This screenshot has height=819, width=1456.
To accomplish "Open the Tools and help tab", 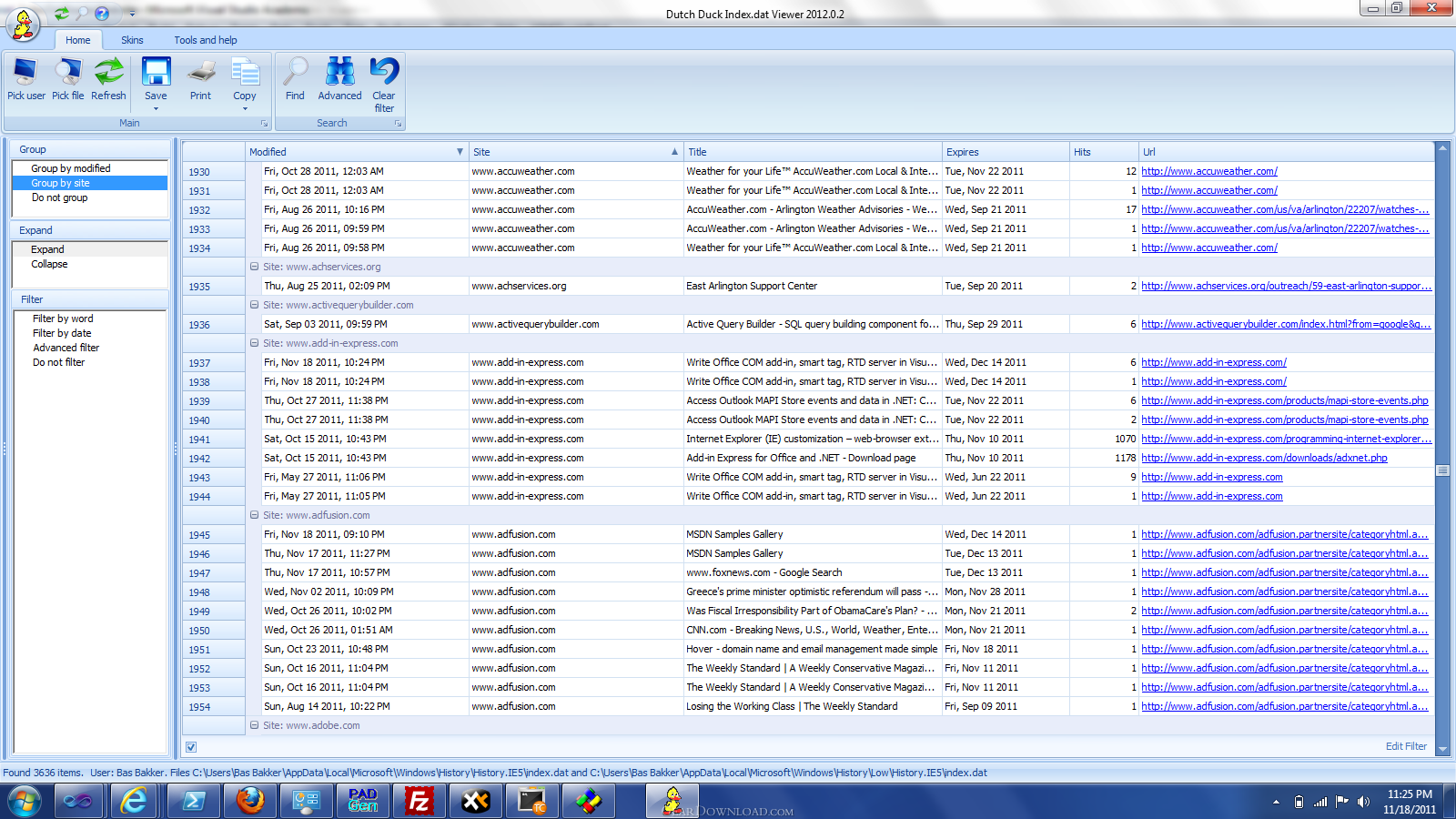I will point(206,40).
